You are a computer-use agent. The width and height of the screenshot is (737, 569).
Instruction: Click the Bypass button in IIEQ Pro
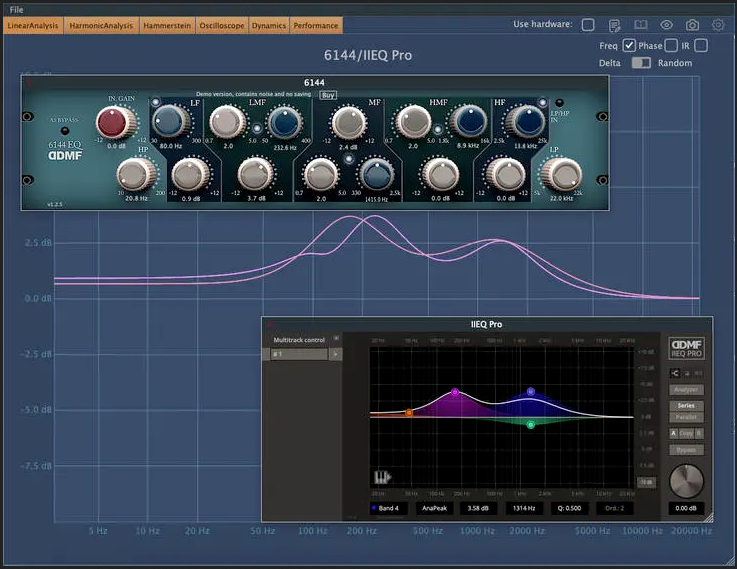coord(686,450)
